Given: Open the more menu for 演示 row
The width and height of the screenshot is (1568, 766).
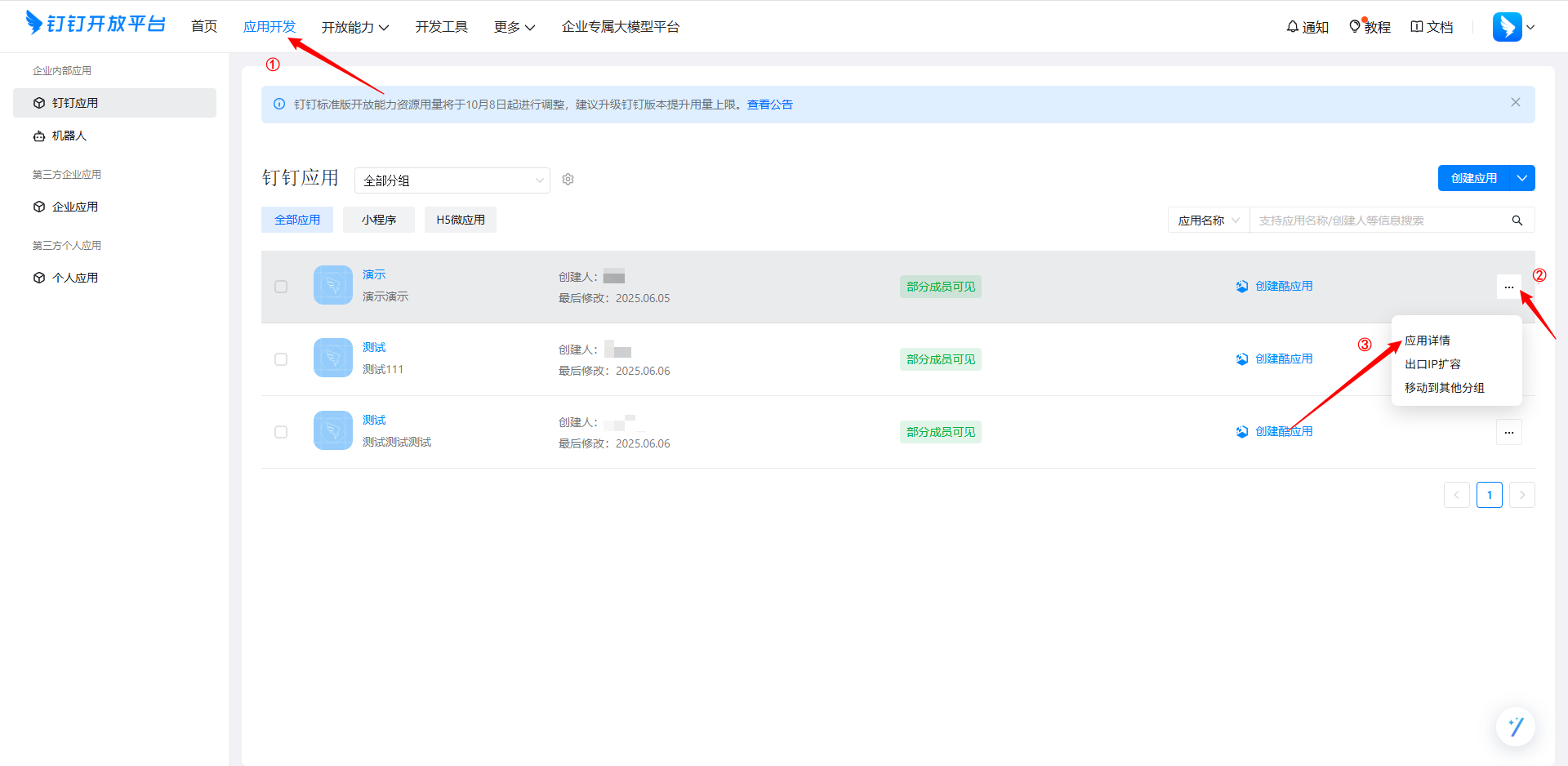Looking at the screenshot, I should [1509, 287].
